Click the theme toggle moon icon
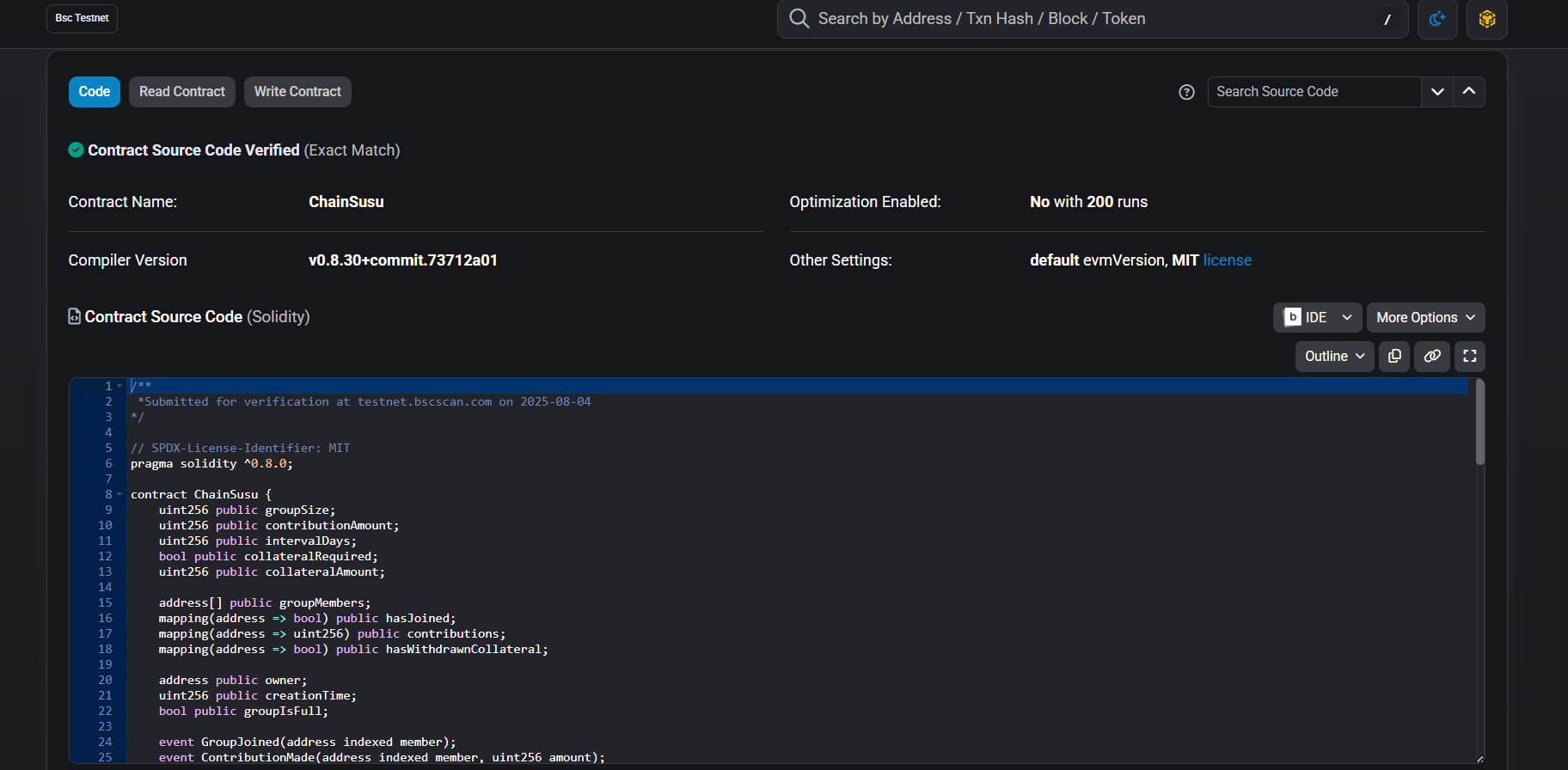 tap(1436, 19)
